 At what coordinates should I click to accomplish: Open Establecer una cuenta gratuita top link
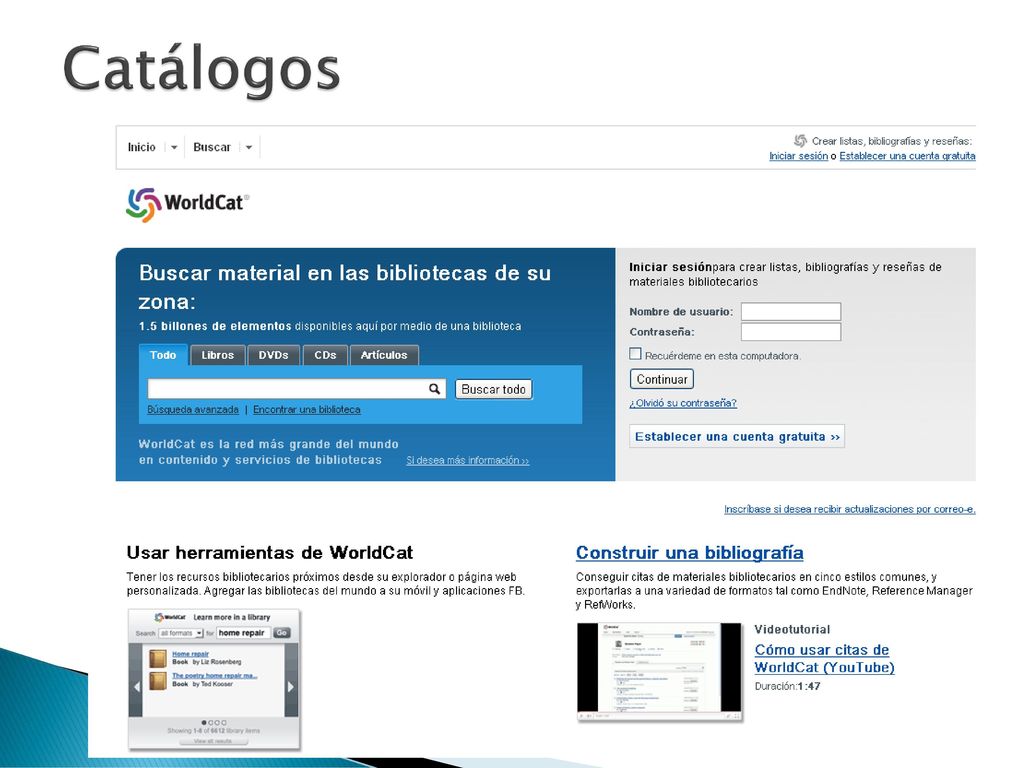tap(907, 156)
